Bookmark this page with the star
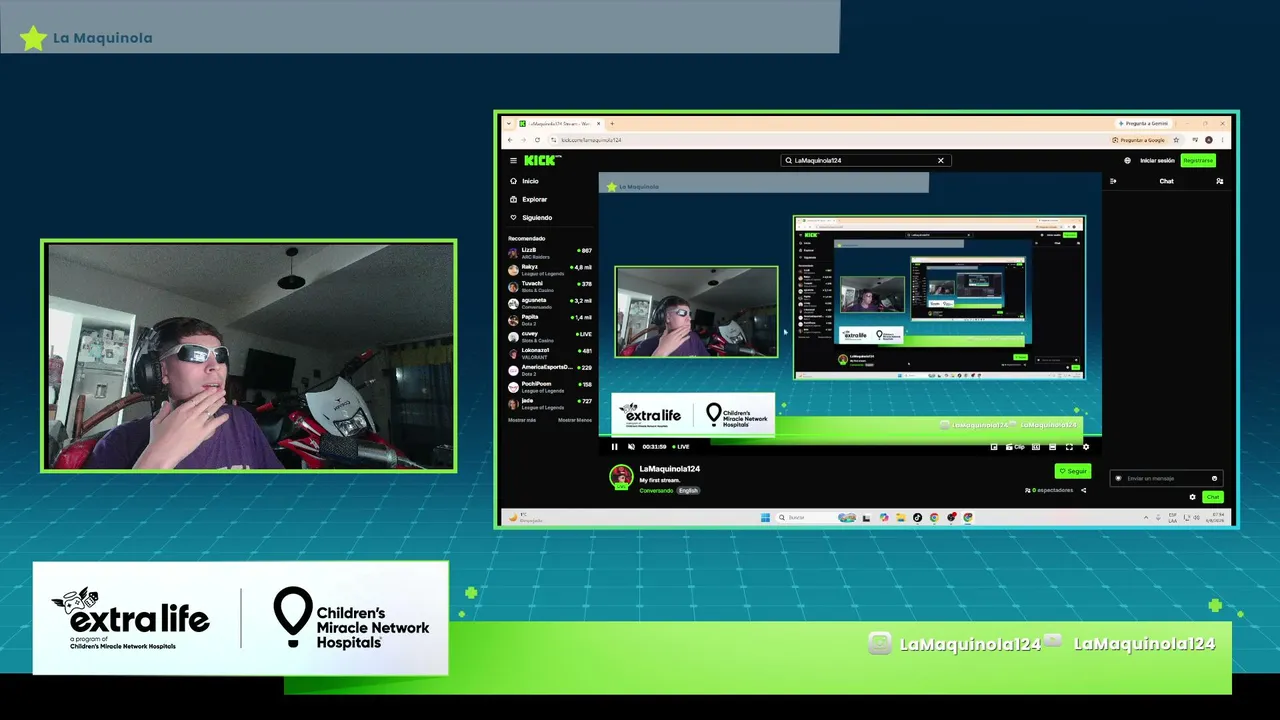 [1176, 140]
